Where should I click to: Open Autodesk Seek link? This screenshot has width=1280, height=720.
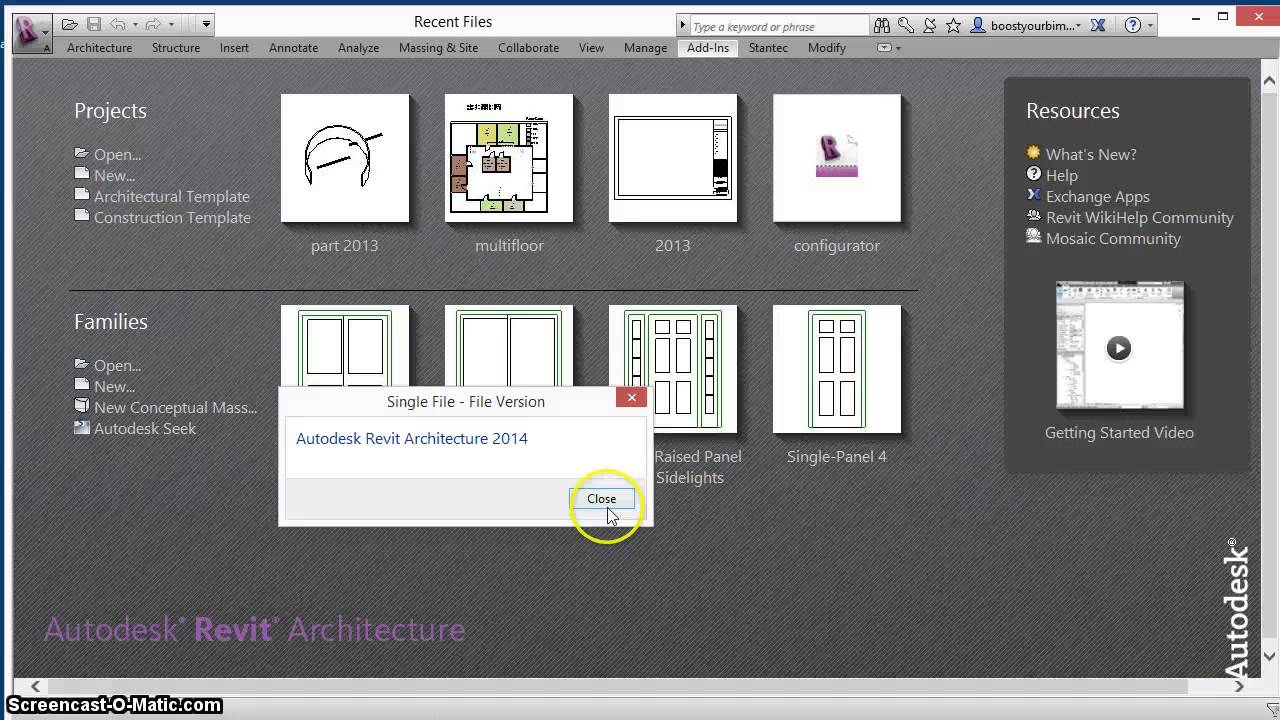[144, 428]
